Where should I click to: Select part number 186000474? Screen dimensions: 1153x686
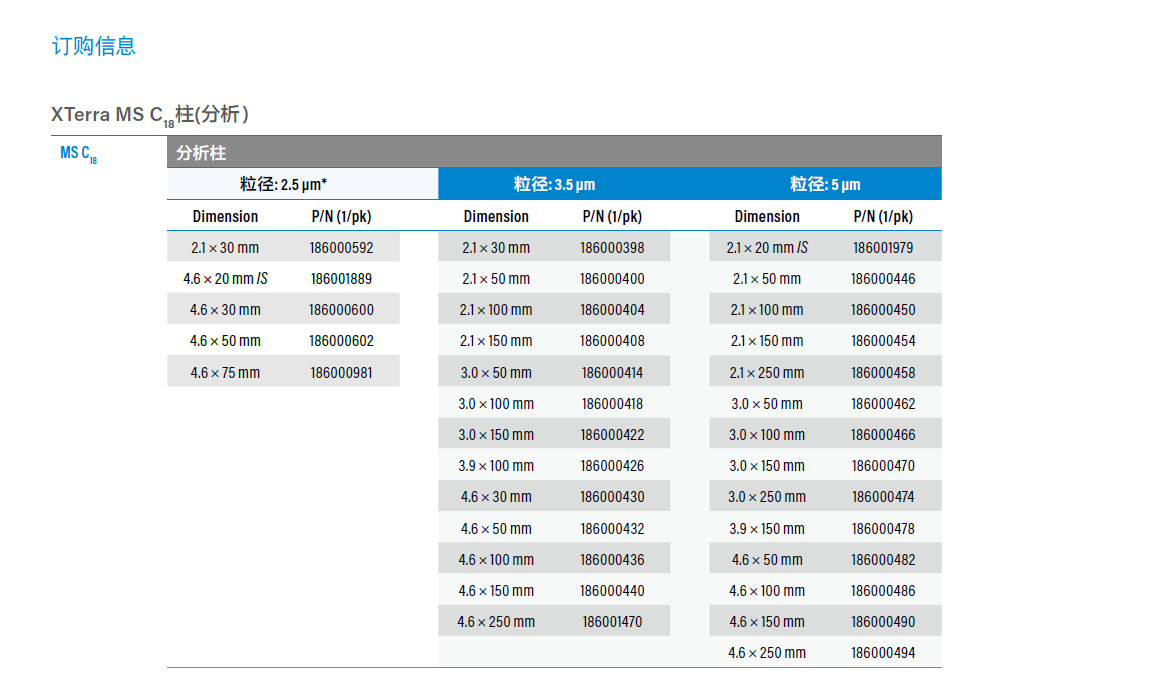point(883,496)
